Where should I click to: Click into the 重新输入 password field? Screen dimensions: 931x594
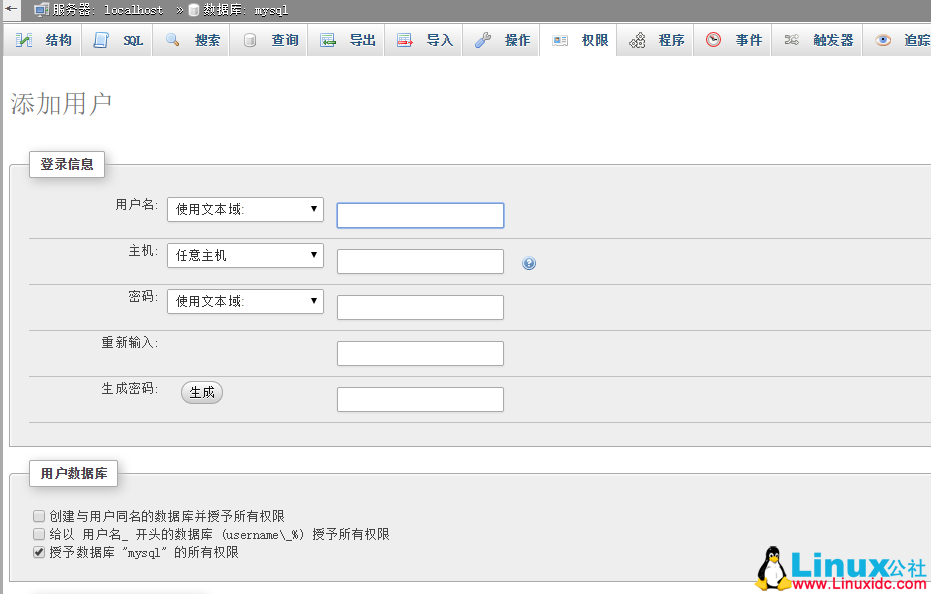[420, 354]
